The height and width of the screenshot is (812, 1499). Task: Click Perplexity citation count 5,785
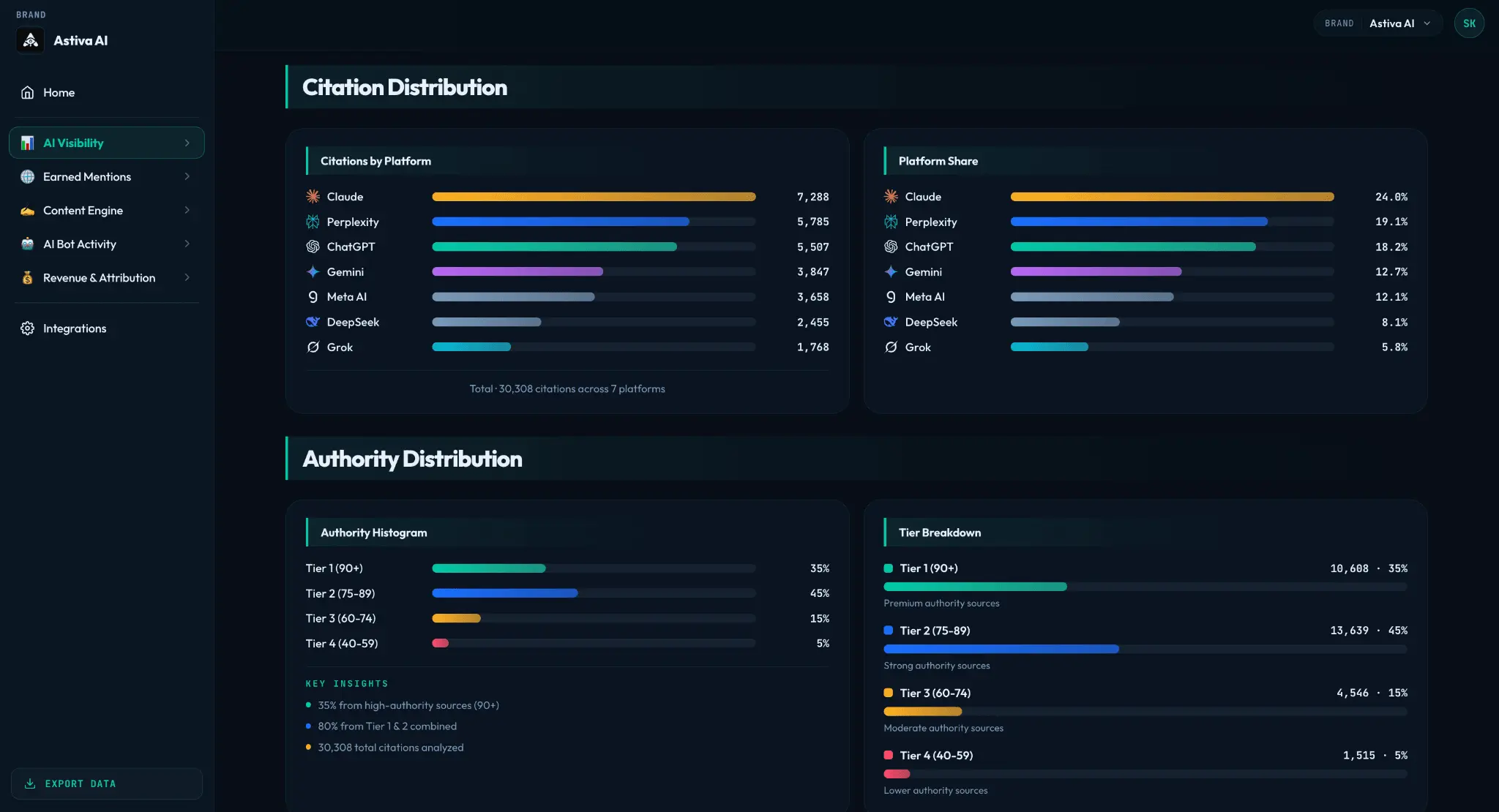pyautogui.click(x=813, y=222)
